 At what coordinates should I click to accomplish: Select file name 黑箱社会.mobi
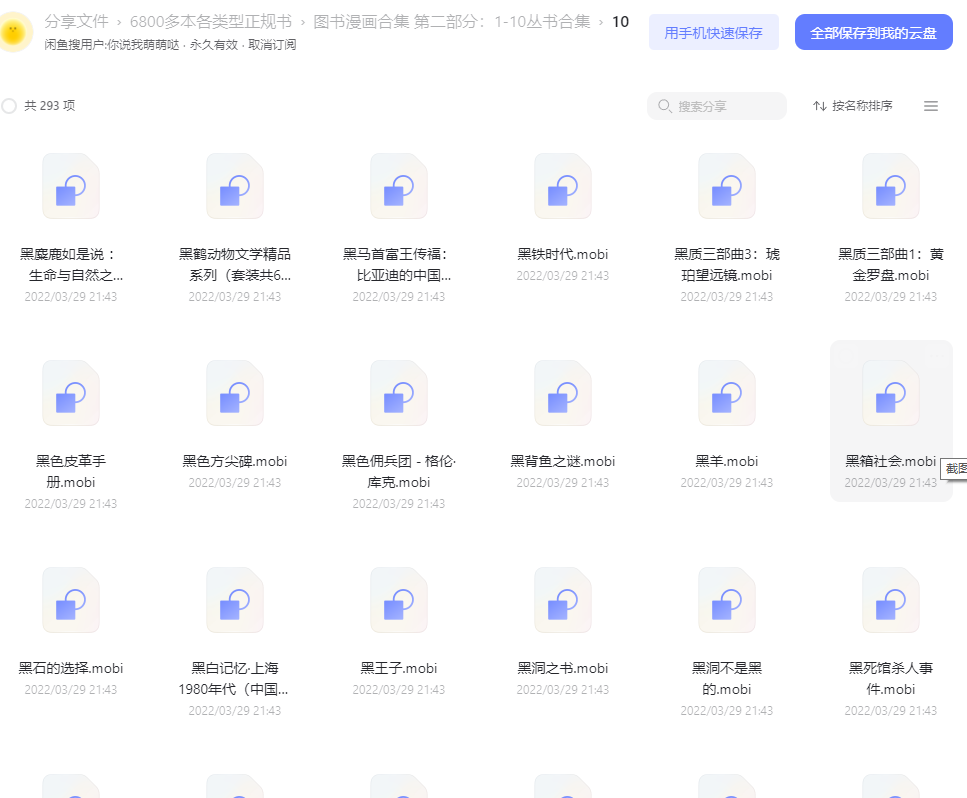pos(891,461)
